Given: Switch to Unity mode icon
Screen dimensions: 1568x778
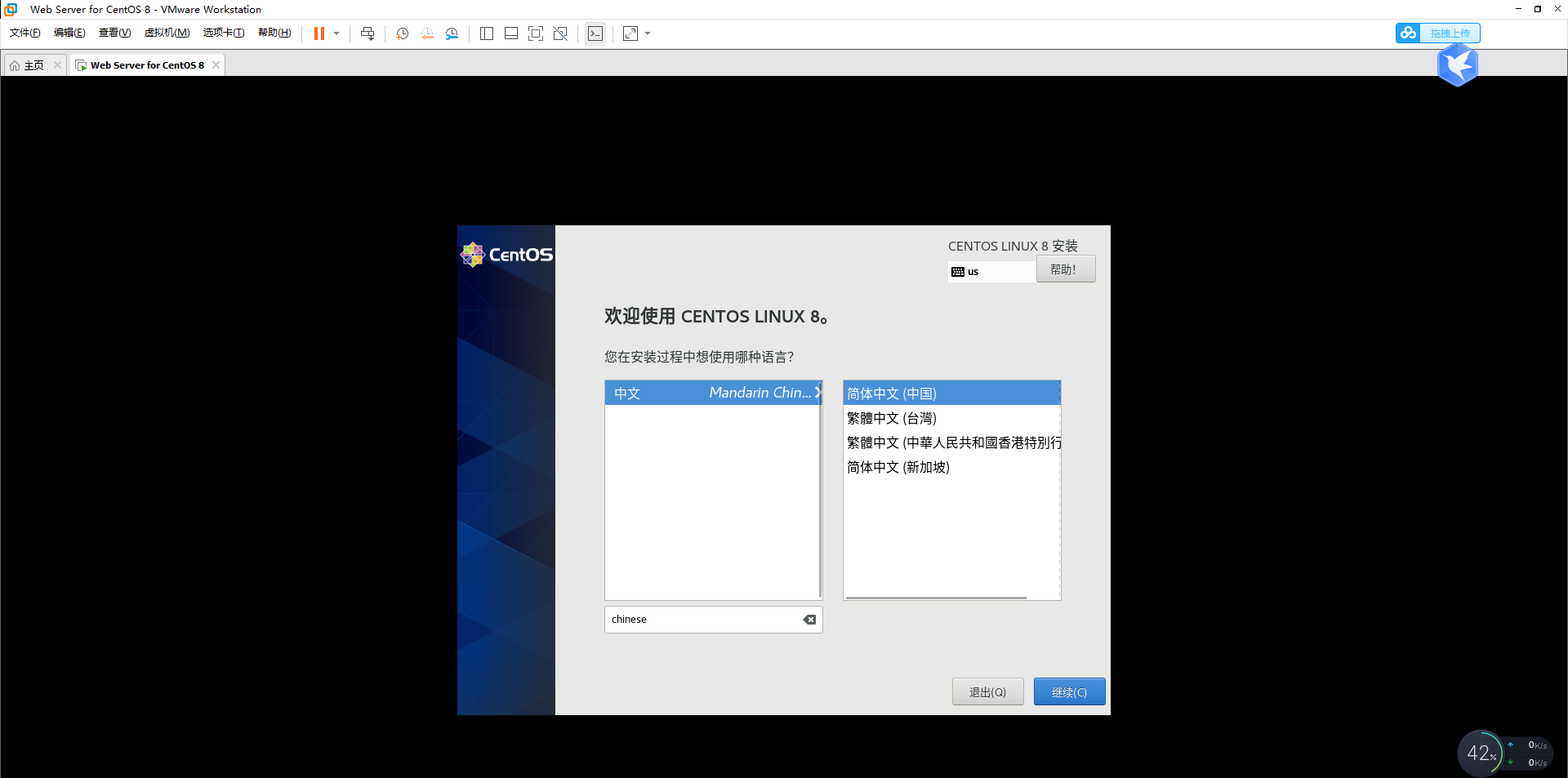Looking at the screenshot, I should (560, 33).
